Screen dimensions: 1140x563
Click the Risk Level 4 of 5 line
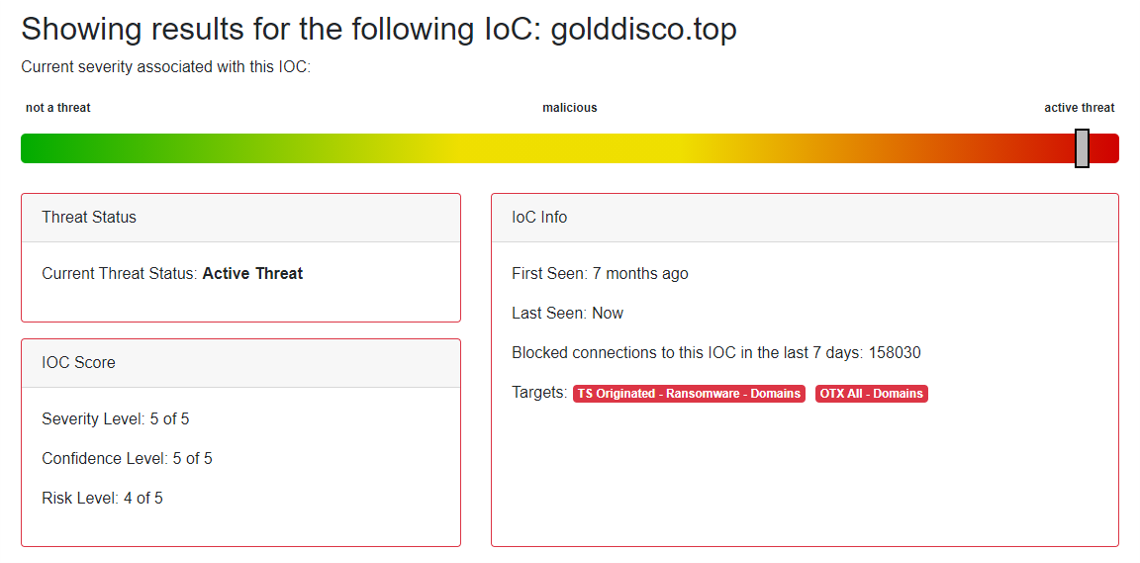pyautogui.click(x=102, y=498)
